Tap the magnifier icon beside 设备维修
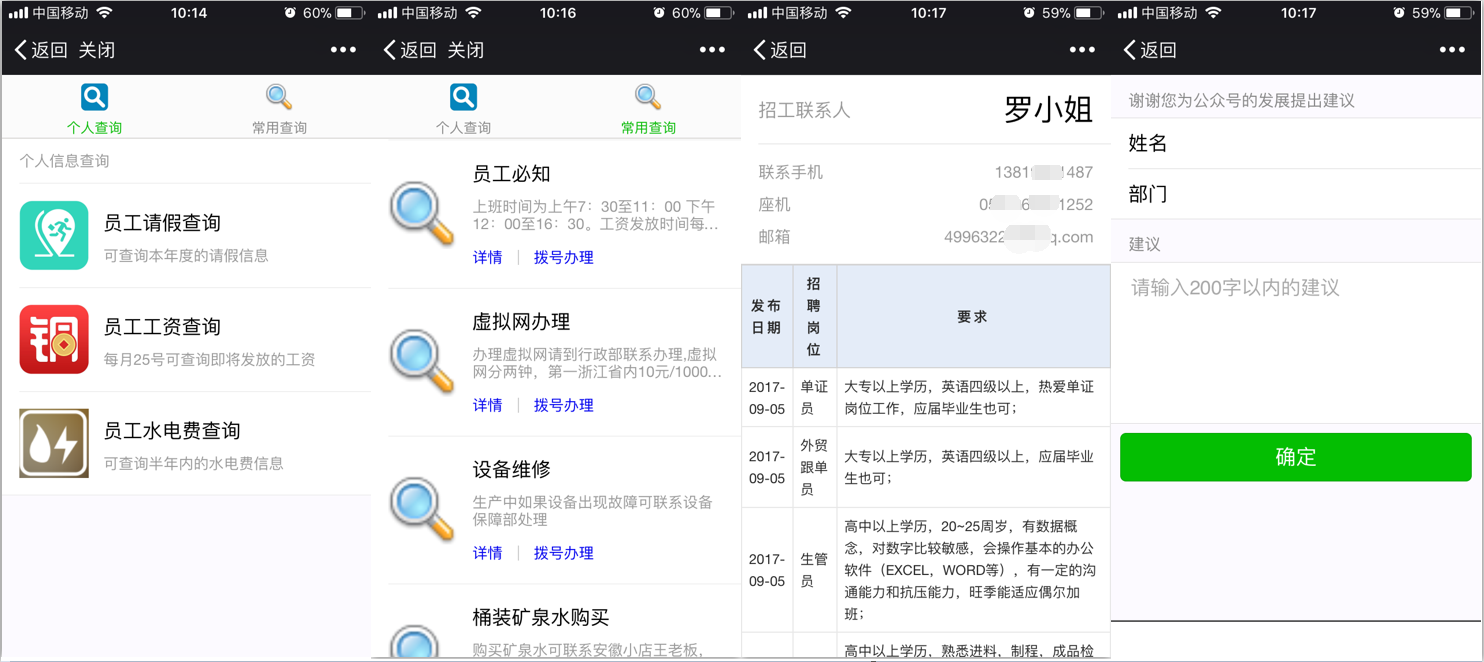 (422, 509)
